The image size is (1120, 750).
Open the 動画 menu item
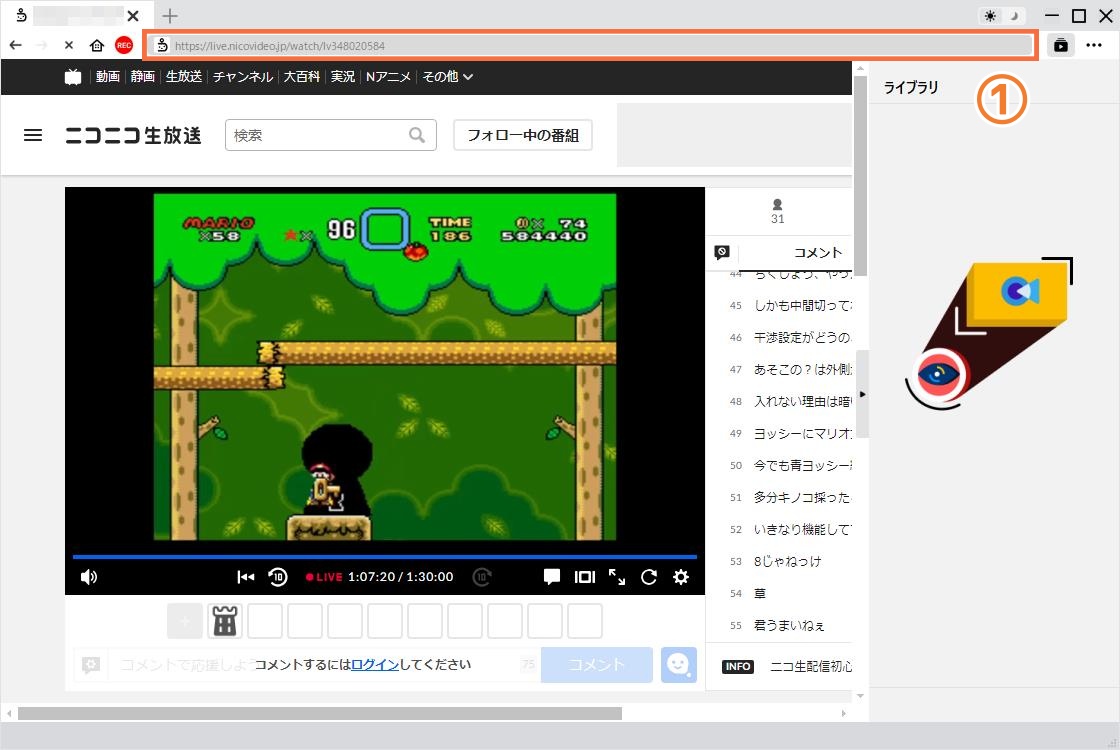(x=108, y=76)
